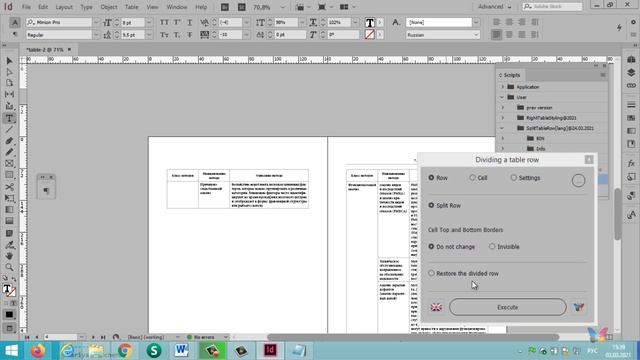Select the Rectangle Frame tool

(x=9, y=164)
